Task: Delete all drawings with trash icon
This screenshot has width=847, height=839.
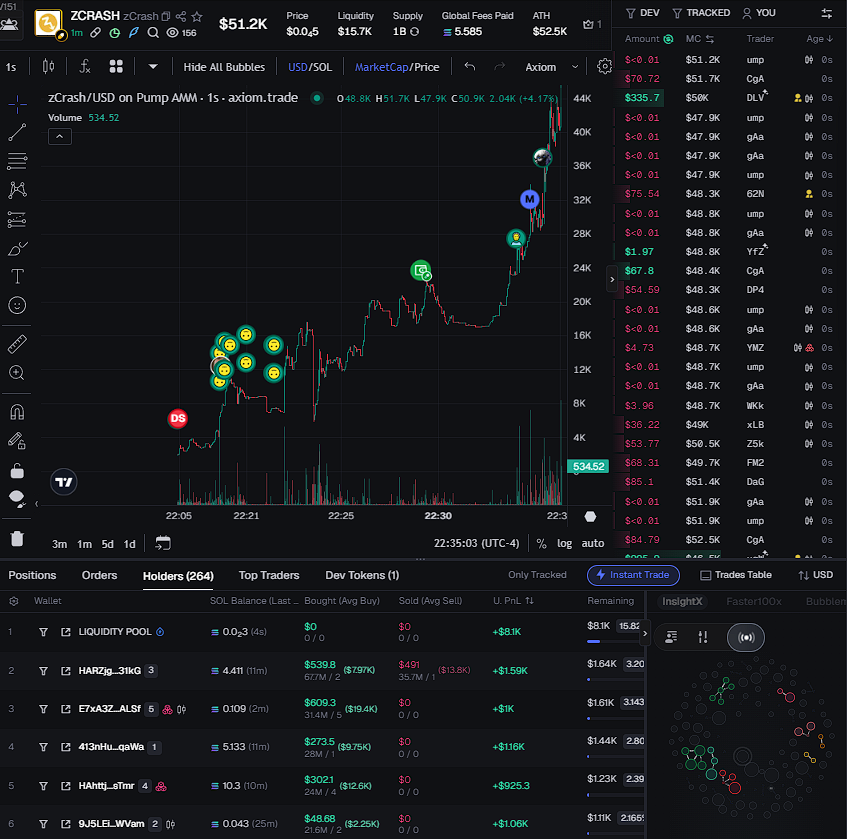Action: (17, 538)
